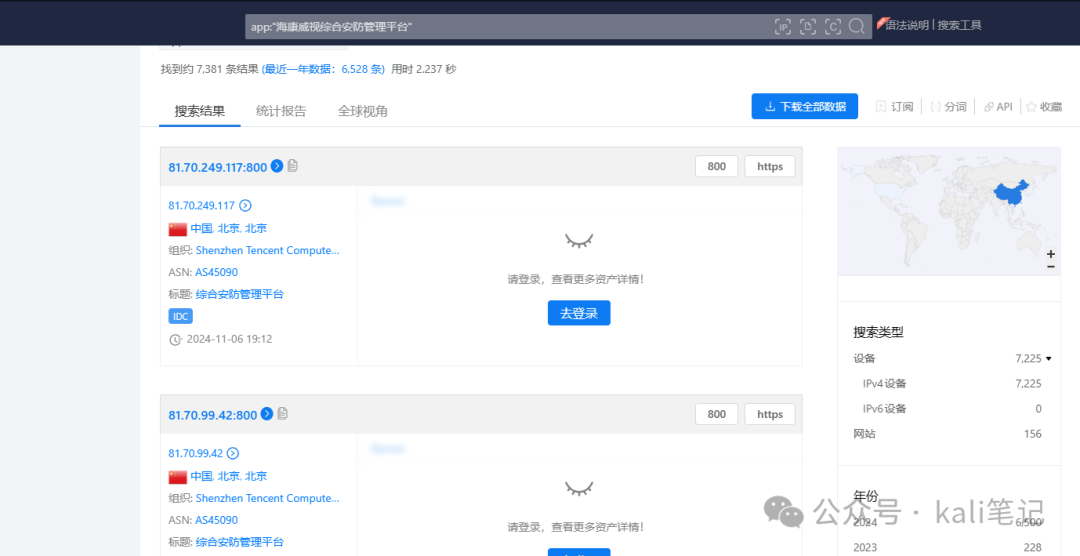The width and height of the screenshot is (1080, 556).
Task: Switch to the 搜索结果 tab
Action: [200, 111]
